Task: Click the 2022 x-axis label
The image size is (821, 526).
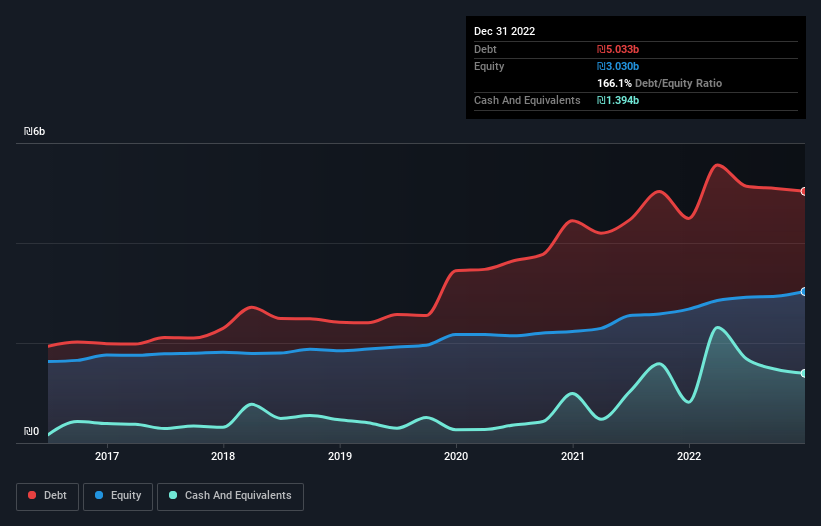Action: point(689,456)
